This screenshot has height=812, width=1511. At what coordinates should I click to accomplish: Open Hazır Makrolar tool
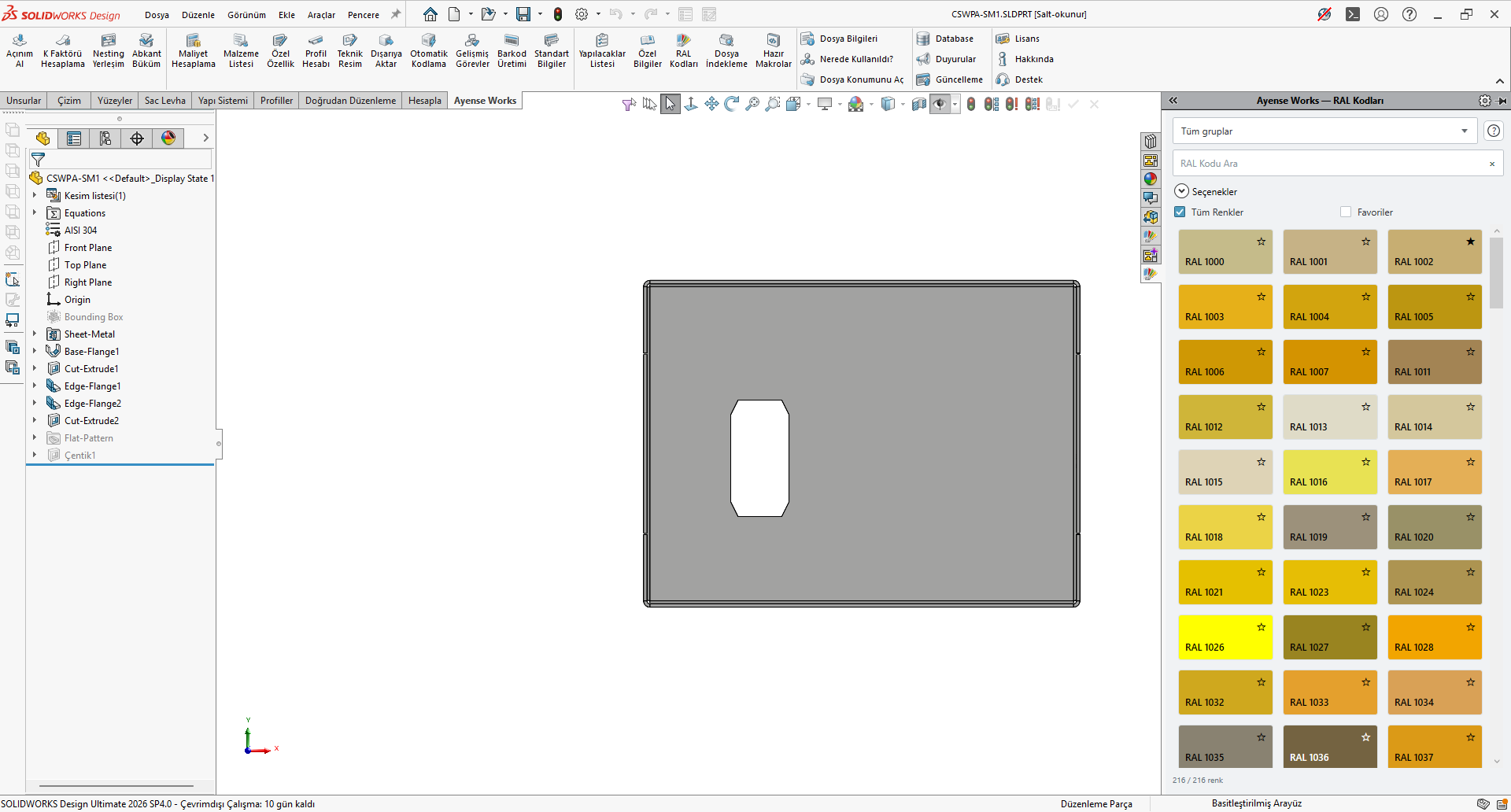point(774,51)
